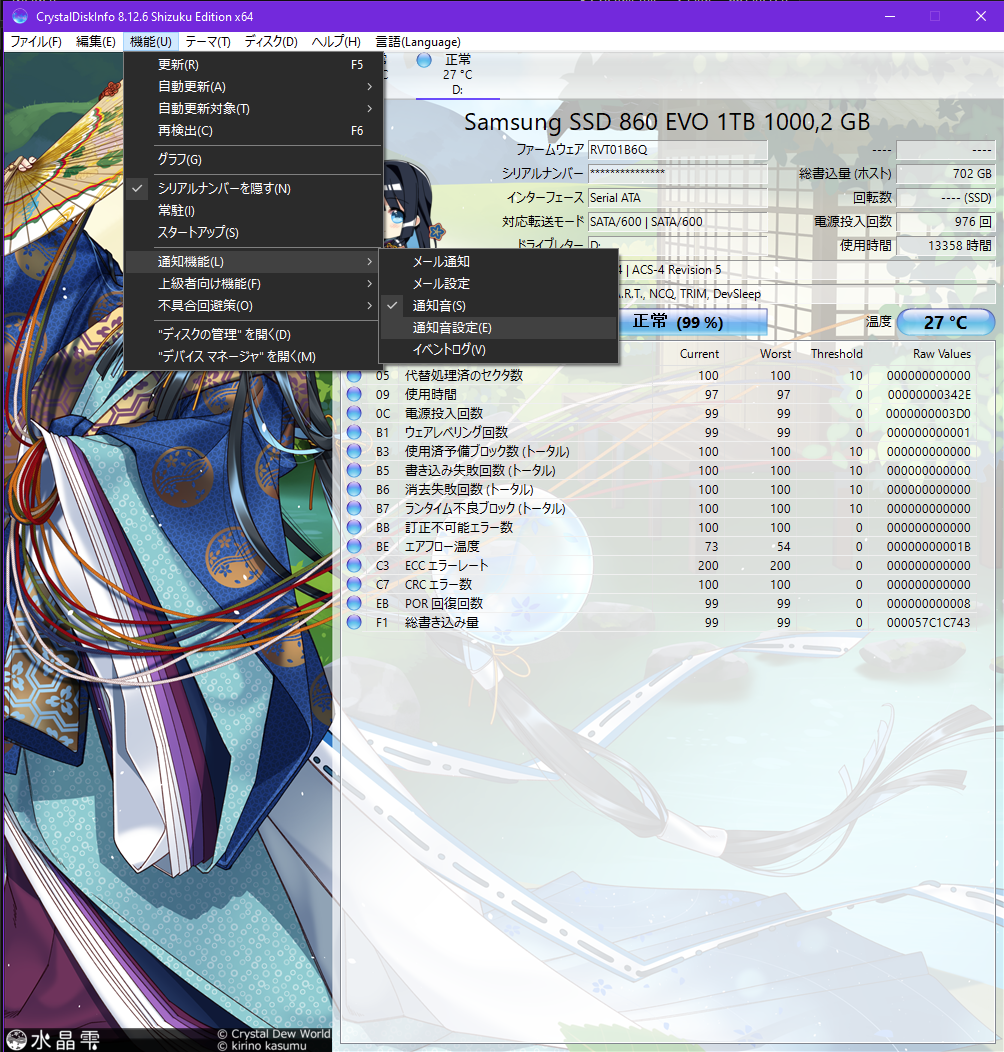This screenshot has height=1052, width=1004.
Task: Click the status orb for row BB
Action: pos(354,527)
